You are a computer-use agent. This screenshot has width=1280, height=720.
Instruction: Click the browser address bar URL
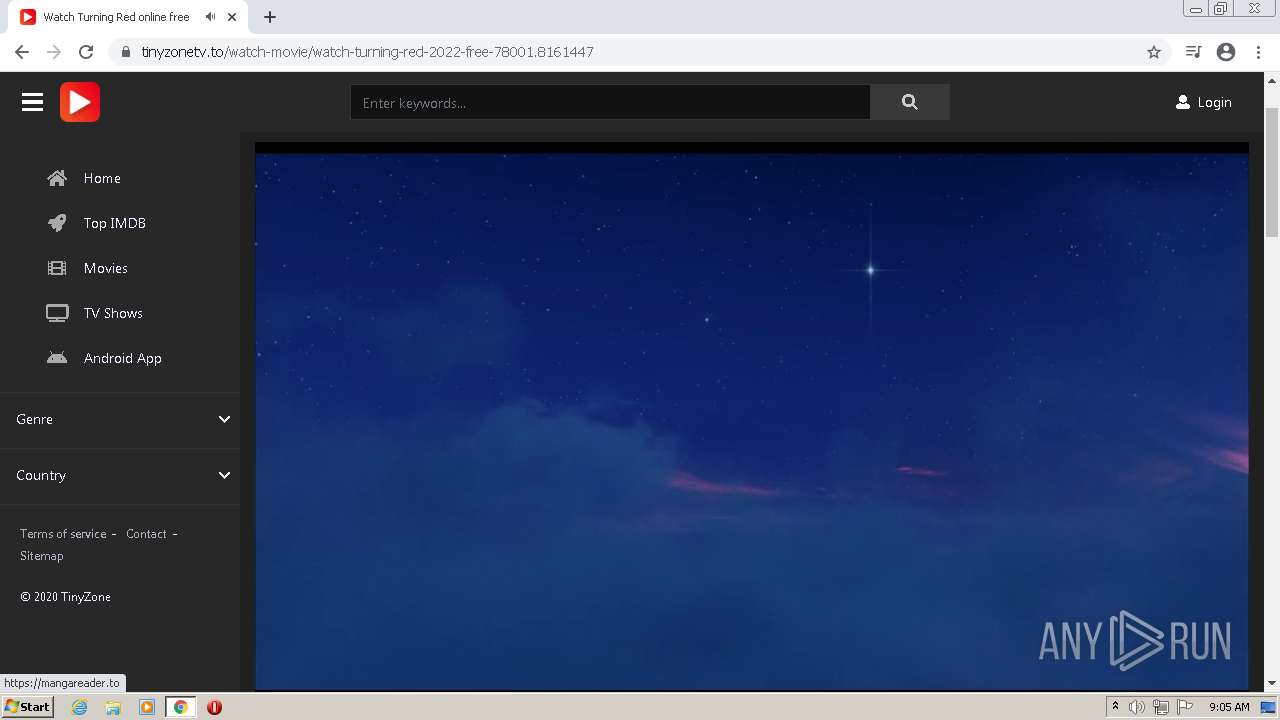pos(367,52)
